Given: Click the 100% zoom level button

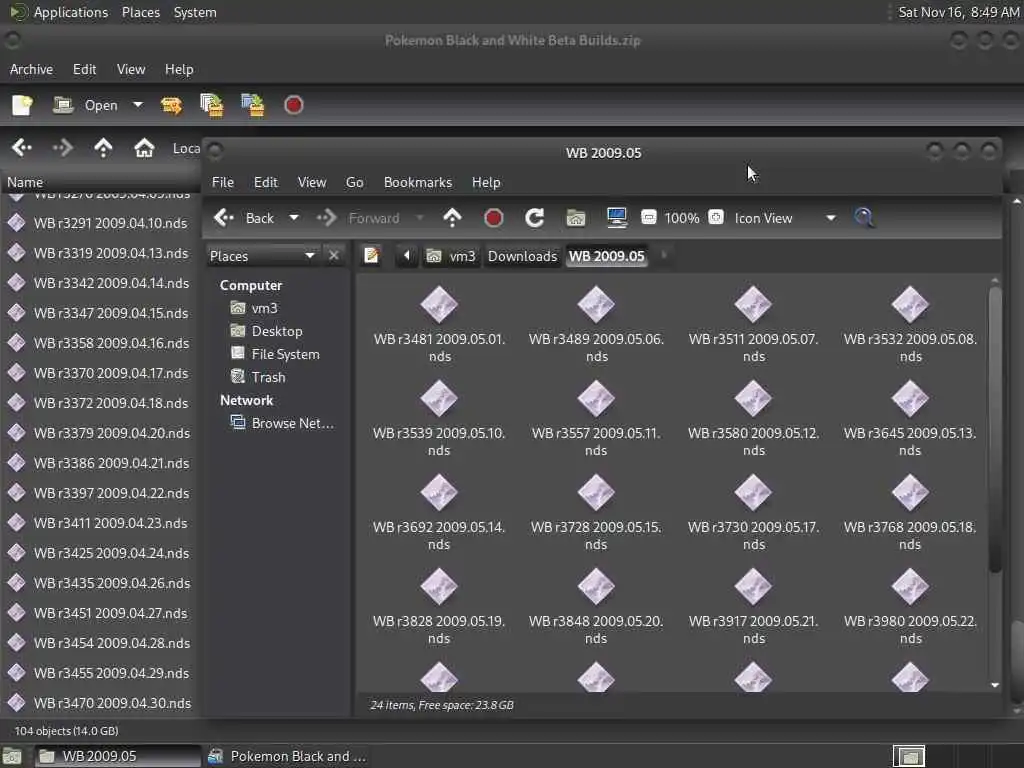Looking at the screenshot, I should [x=682, y=218].
